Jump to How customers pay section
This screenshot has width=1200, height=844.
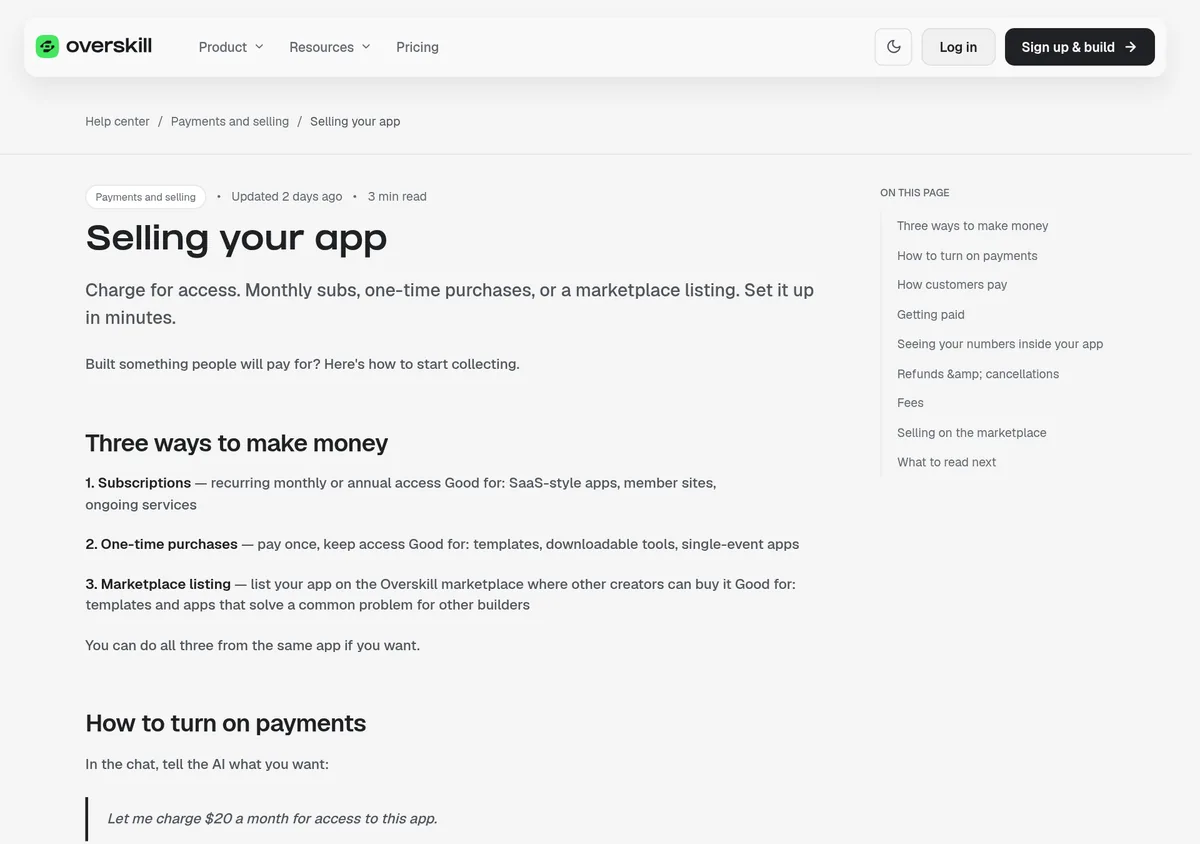coord(952,285)
